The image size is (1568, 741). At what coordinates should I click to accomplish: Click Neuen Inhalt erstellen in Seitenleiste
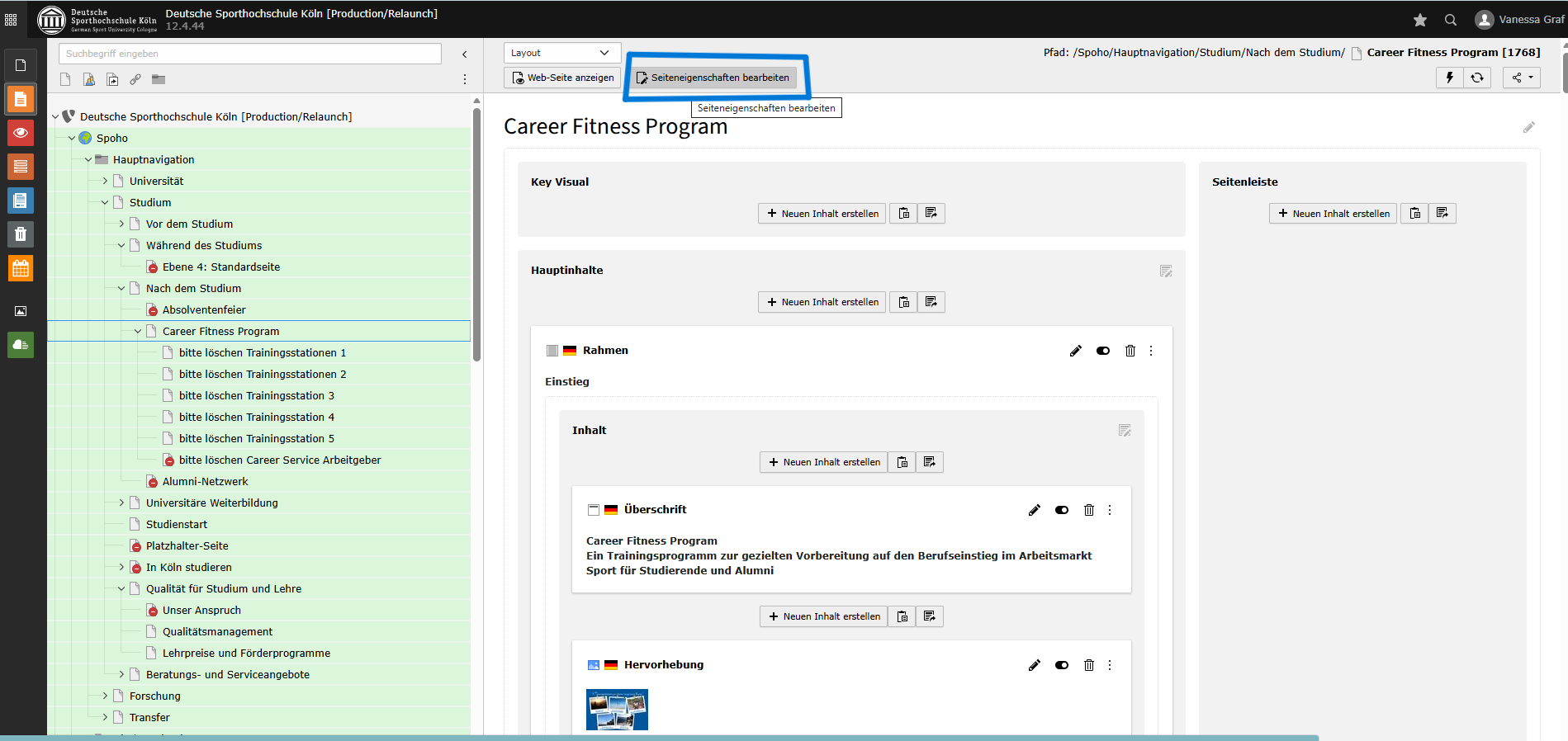pos(1333,214)
